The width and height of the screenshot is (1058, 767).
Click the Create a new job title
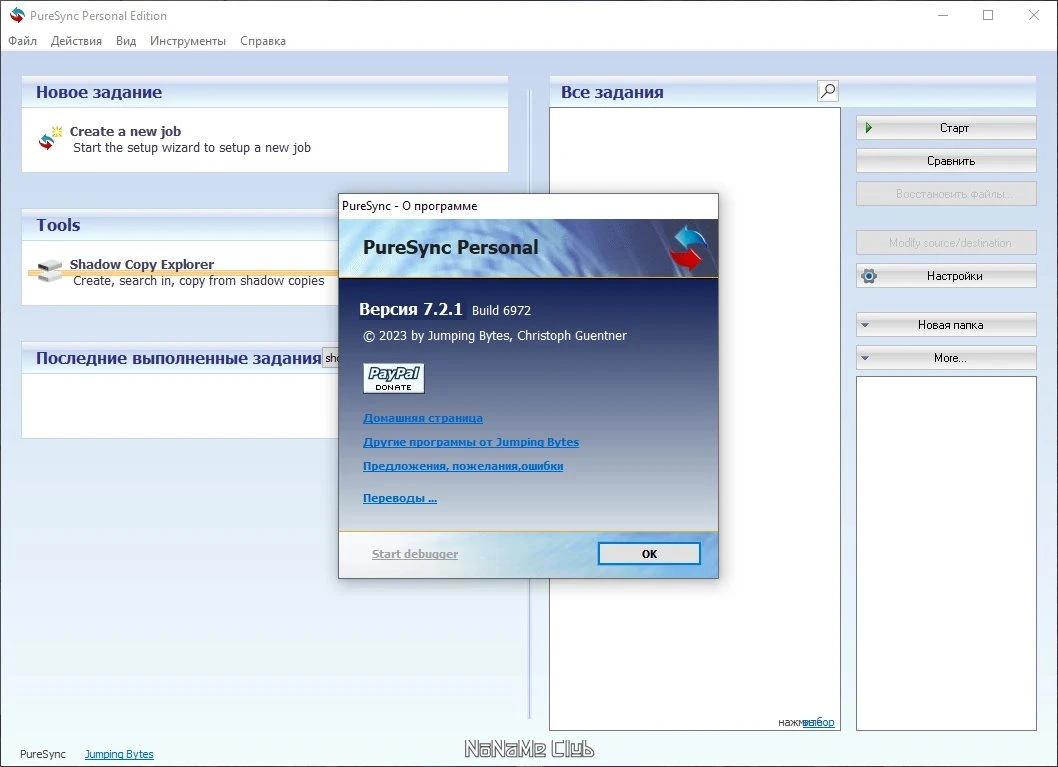(125, 131)
